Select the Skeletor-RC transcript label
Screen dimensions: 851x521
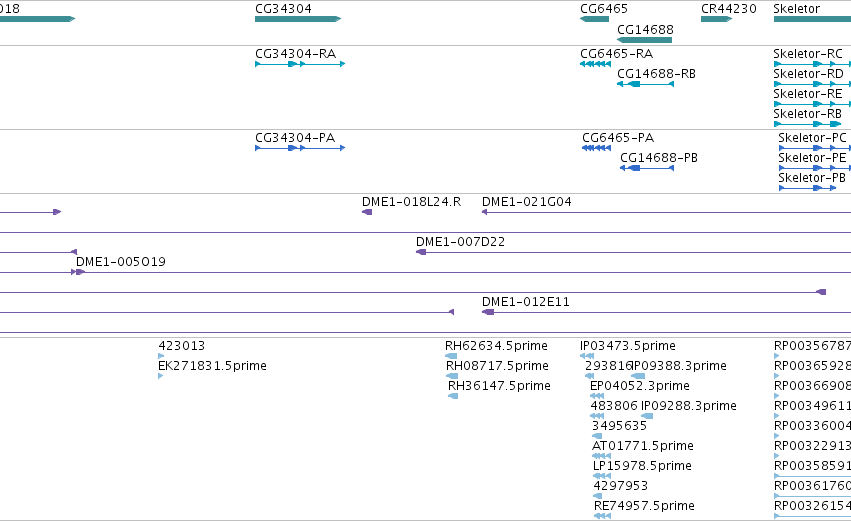point(808,54)
